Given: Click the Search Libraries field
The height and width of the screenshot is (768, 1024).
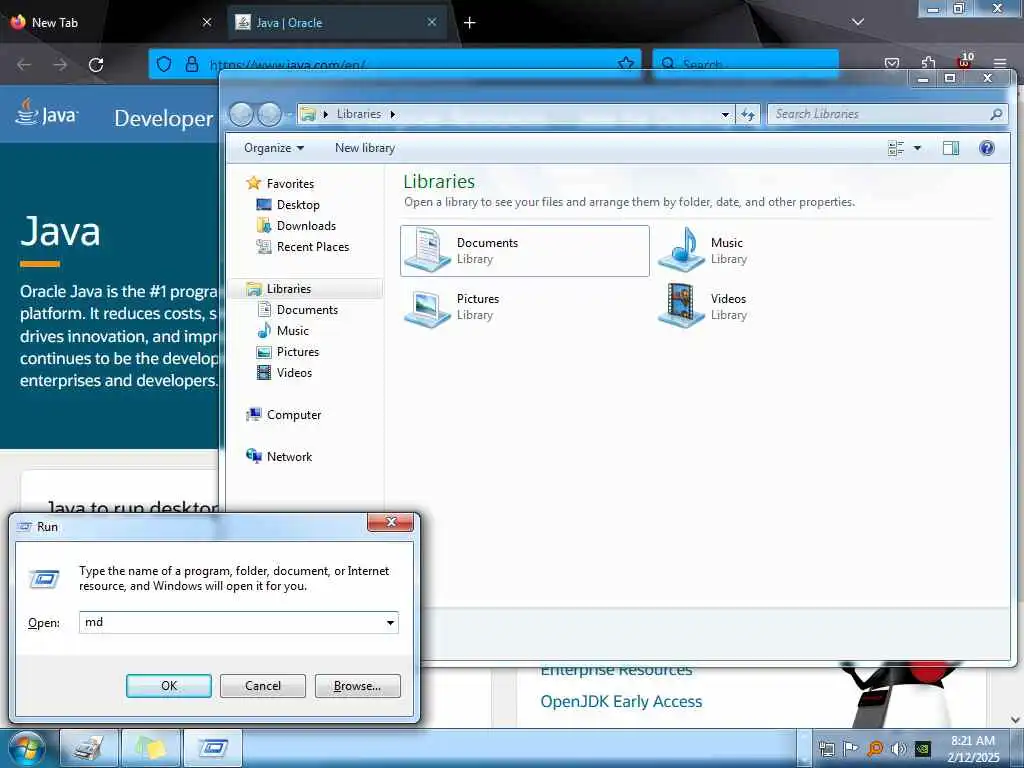Looking at the screenshot, I should point(888,114).
